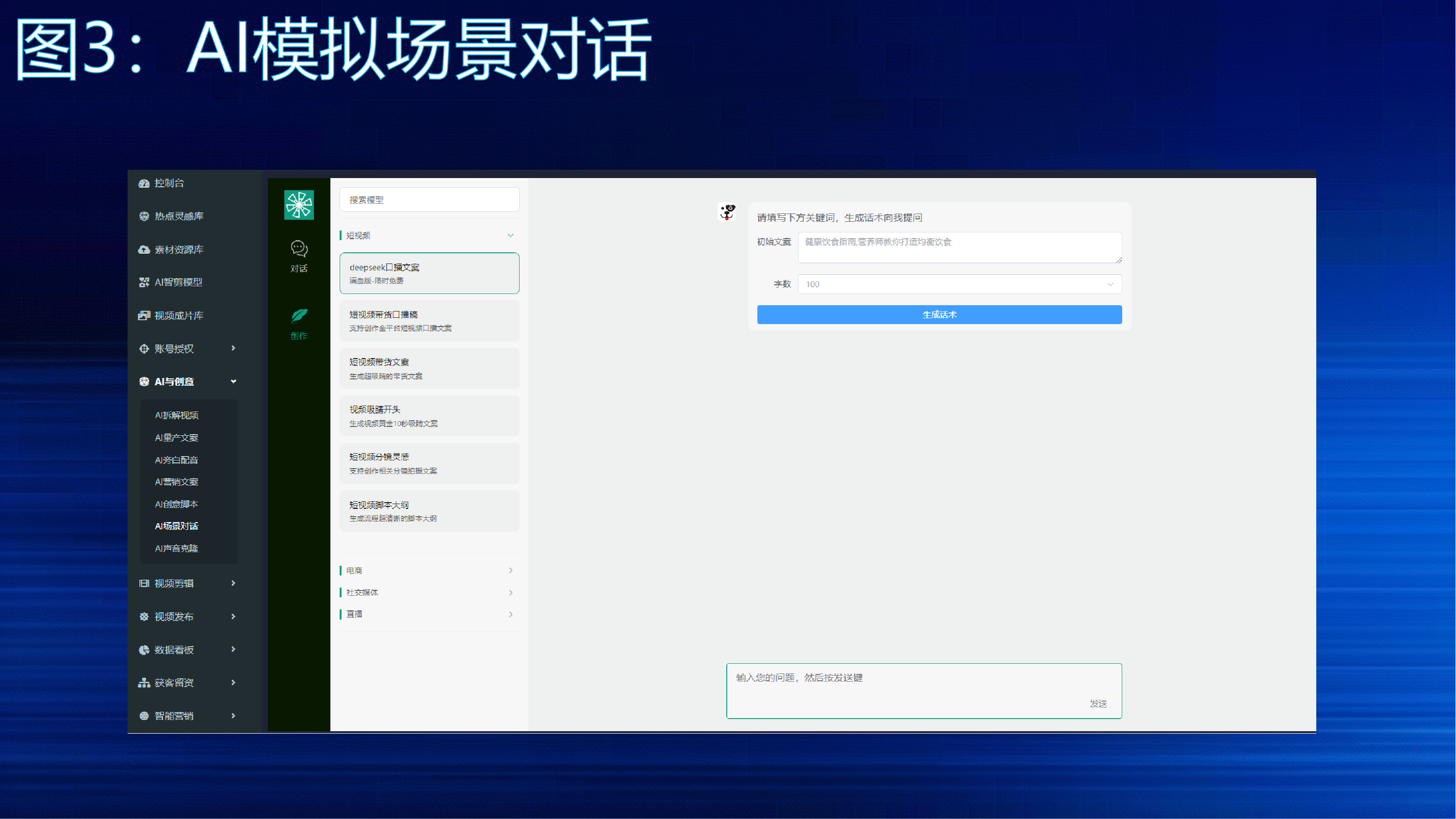1456x819 pixels.
Task: Click the 电商 category label
Action: coord(354,570)
